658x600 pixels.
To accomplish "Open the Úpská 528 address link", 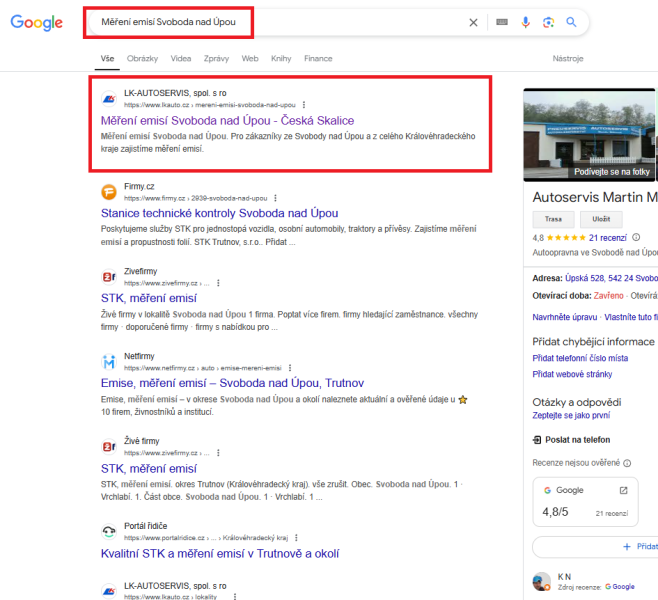I will coord(611,278).
